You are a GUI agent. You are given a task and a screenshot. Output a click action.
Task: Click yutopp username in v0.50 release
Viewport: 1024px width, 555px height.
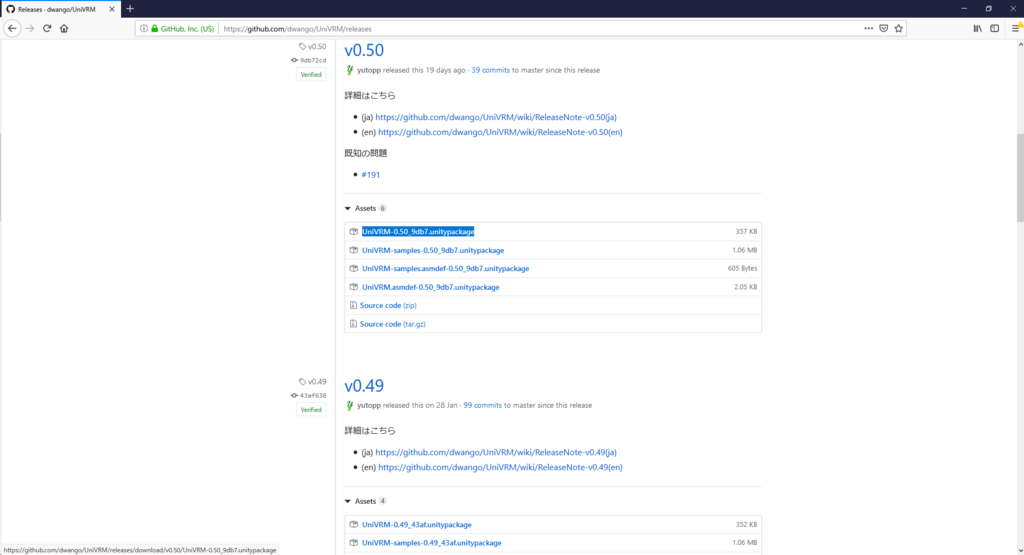point(369,70)
